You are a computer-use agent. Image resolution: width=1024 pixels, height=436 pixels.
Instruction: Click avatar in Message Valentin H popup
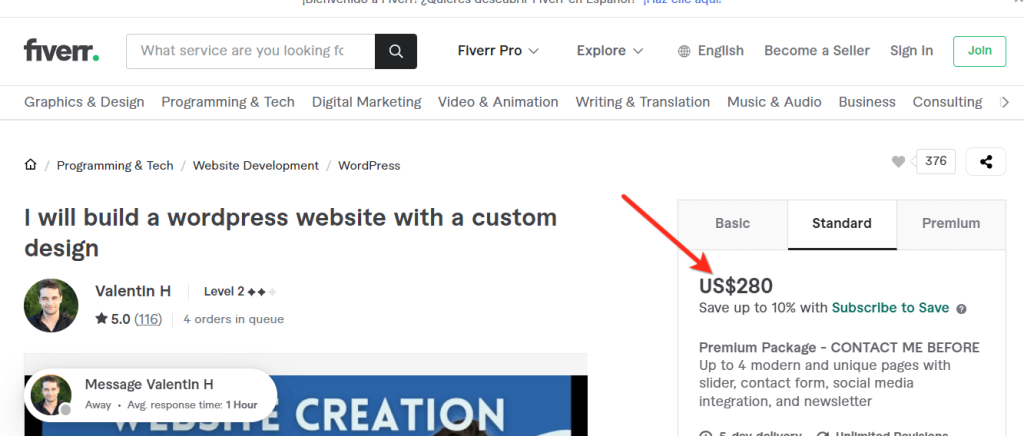51,395
